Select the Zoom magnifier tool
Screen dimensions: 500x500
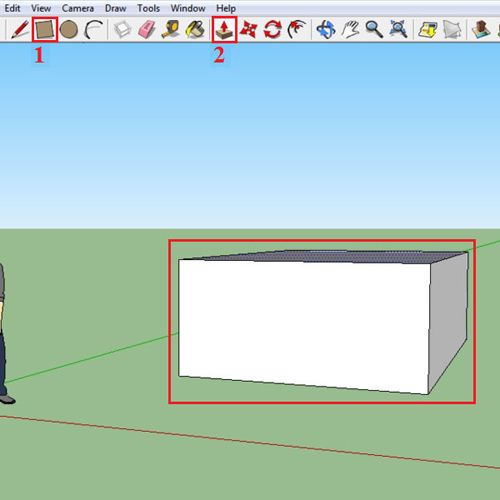[x=374, y=30]
